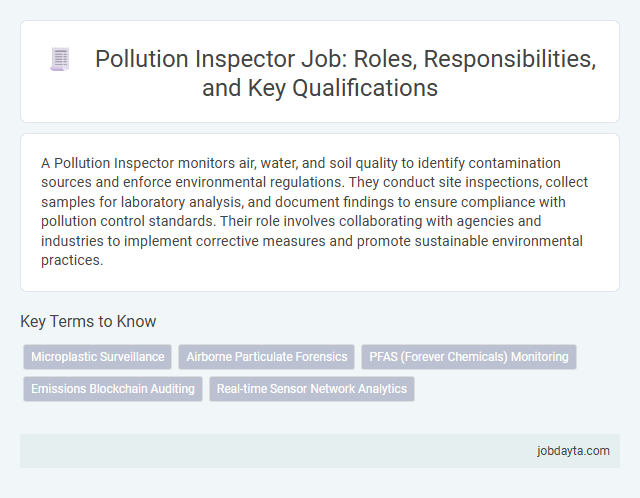Open the Microplastic Surveillance tag

tap(98, 357)
